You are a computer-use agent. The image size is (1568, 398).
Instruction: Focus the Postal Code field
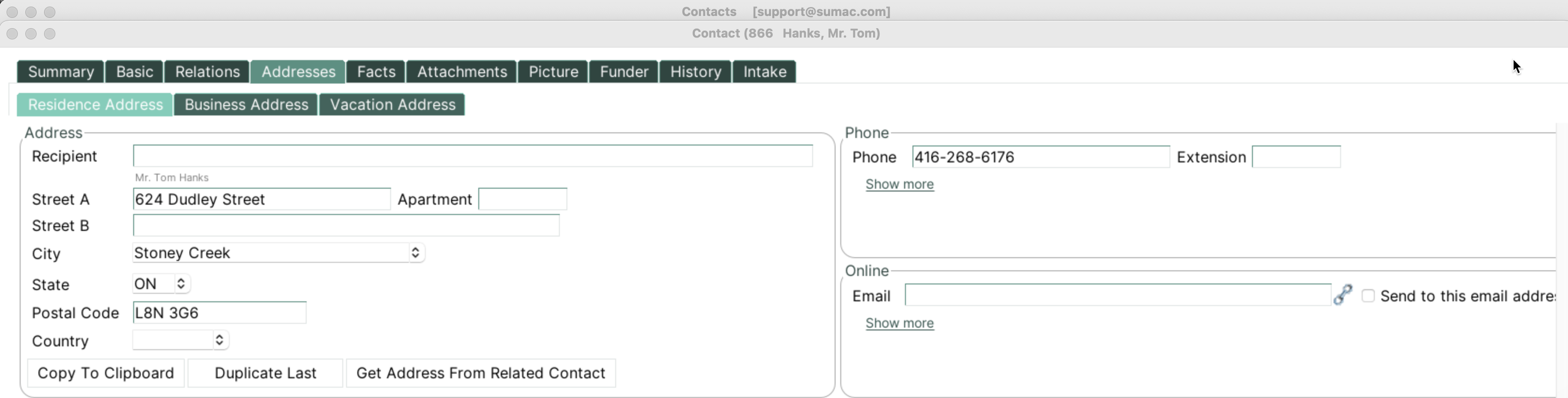(219, 313)
